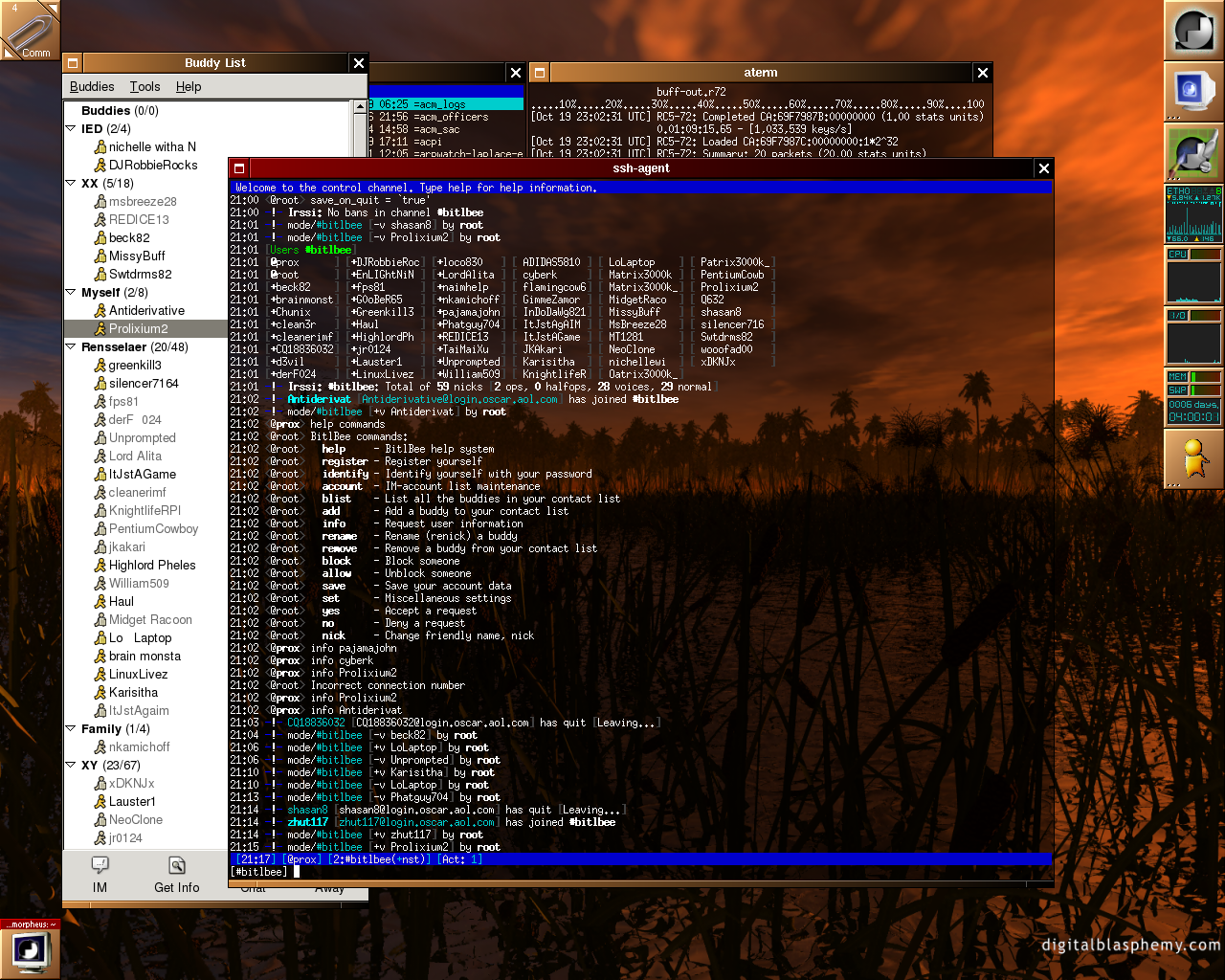The height and width of the screenshot is (980, 1225).
Task: Click the minimized morpheus window icon
Action: click(31, 949)
